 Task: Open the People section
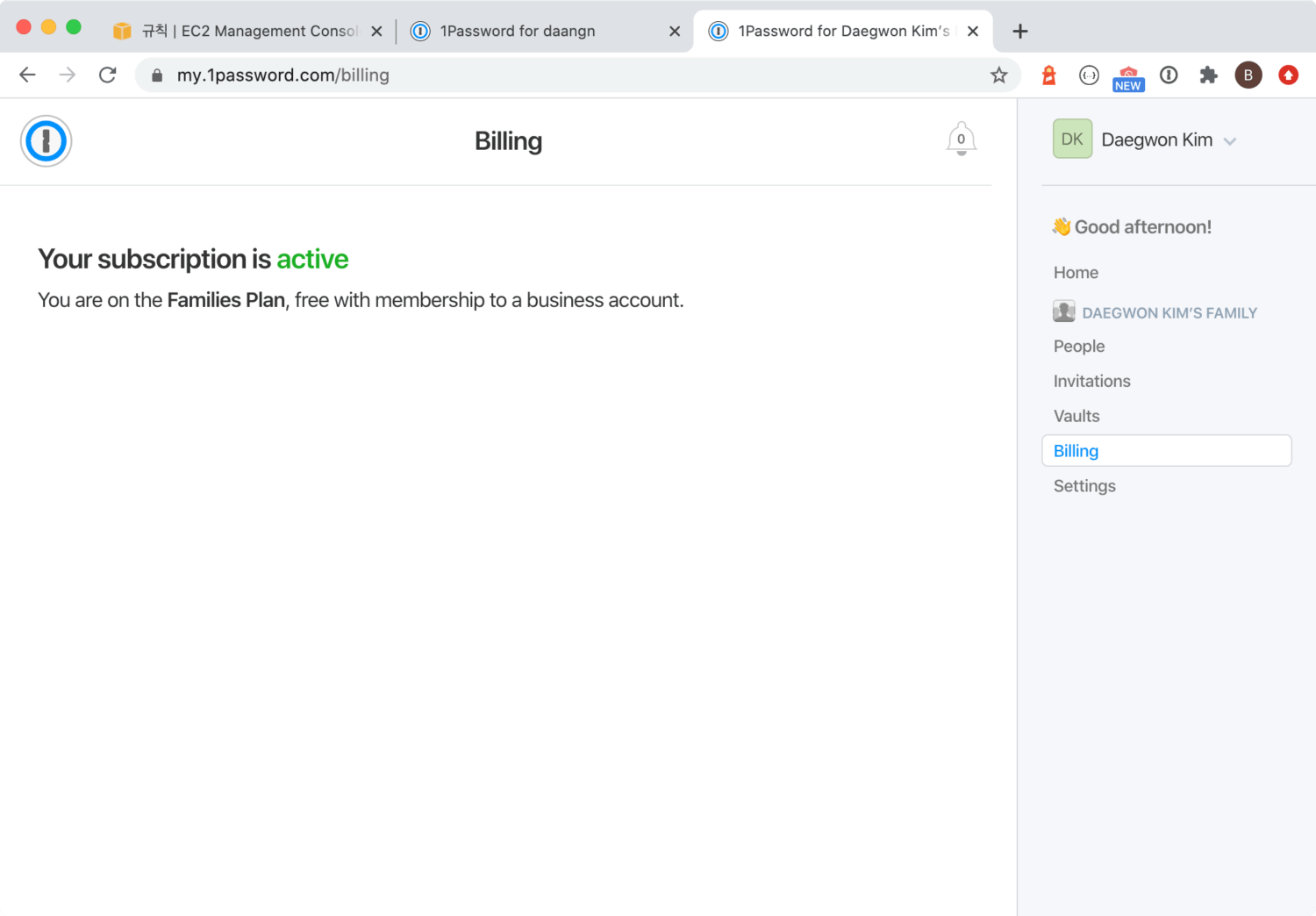[1079, 347]
